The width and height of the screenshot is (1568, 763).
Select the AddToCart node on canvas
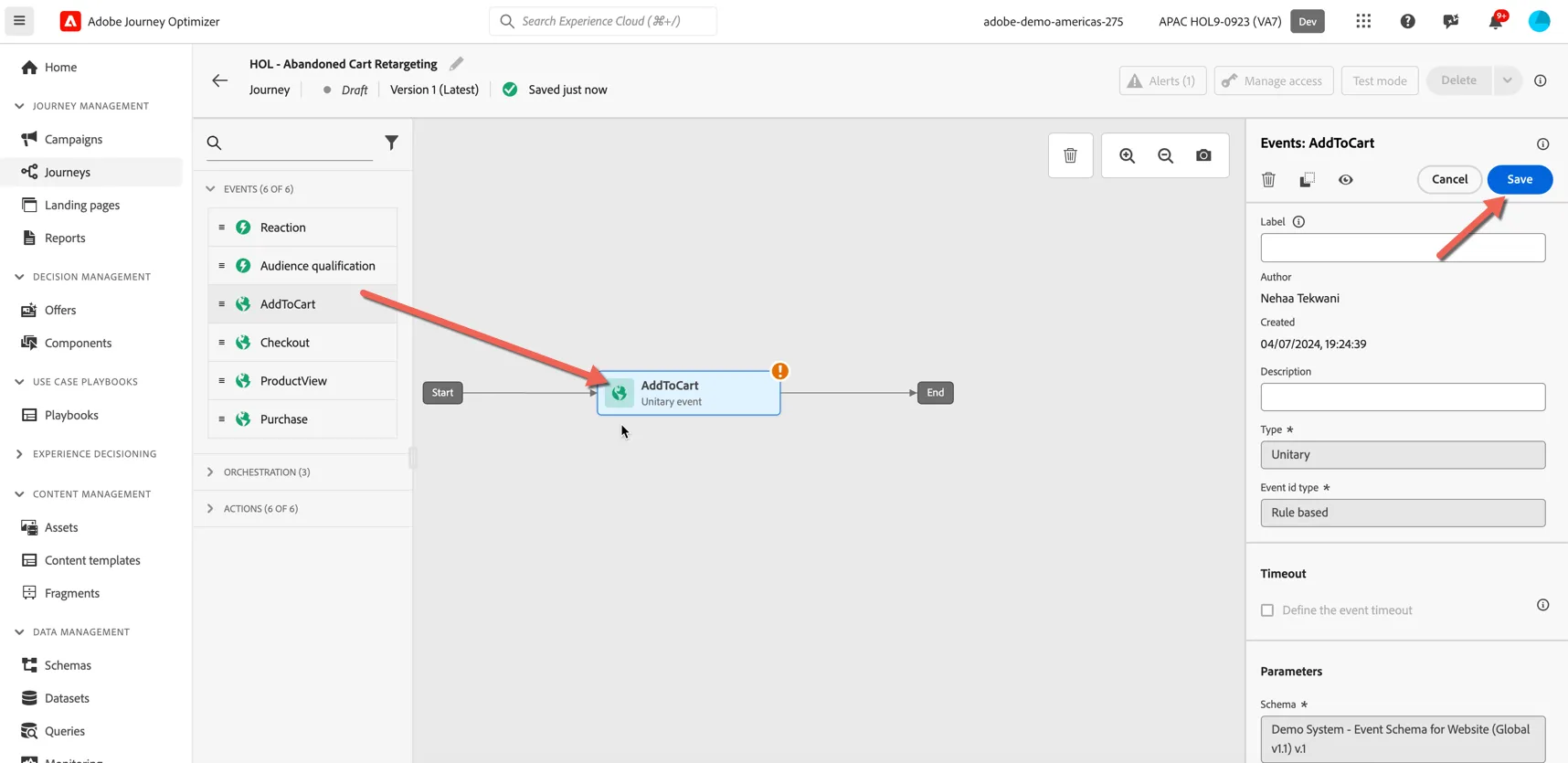point(689,393)
